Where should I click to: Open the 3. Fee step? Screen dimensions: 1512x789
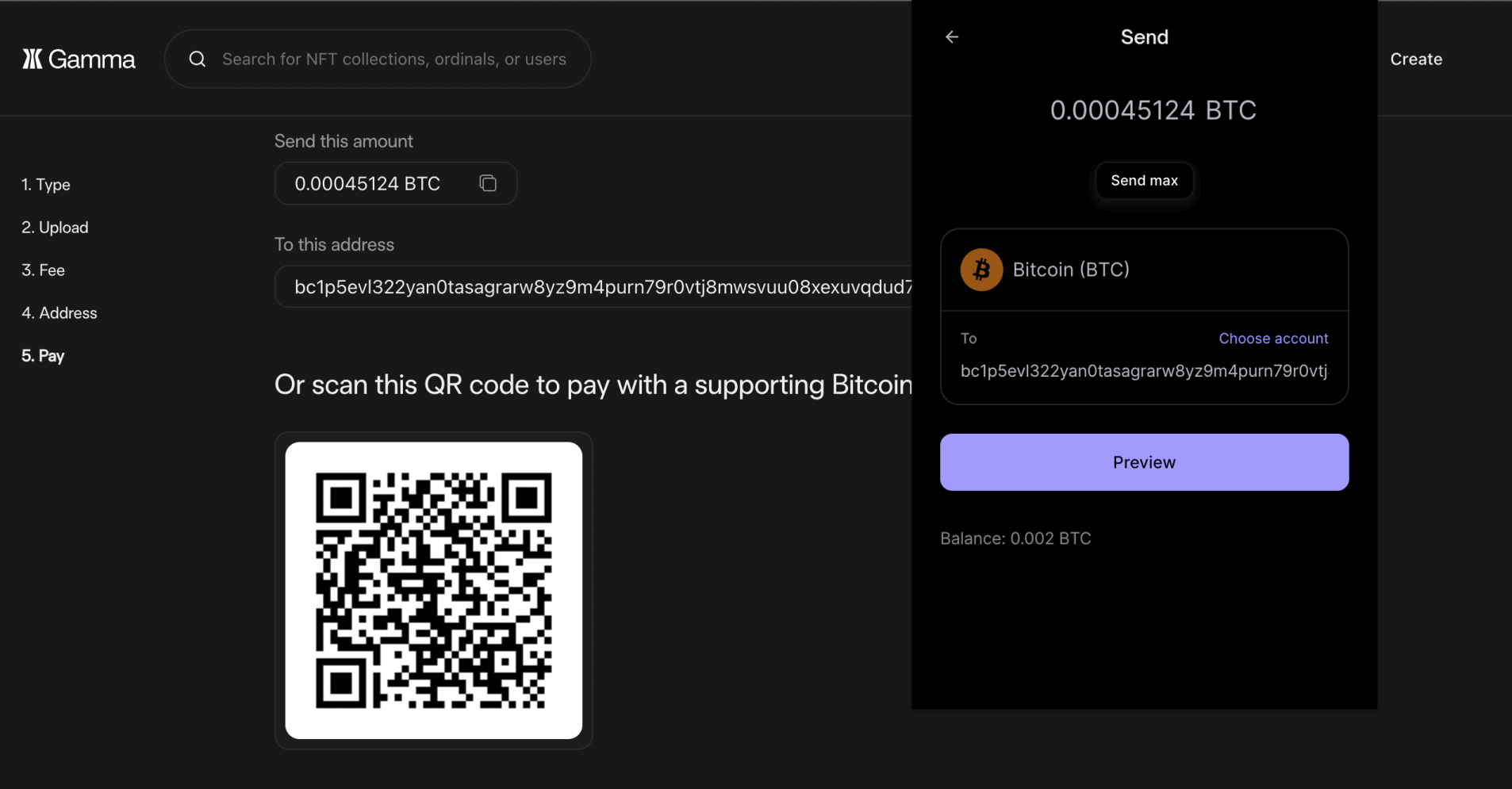(43, 270)
